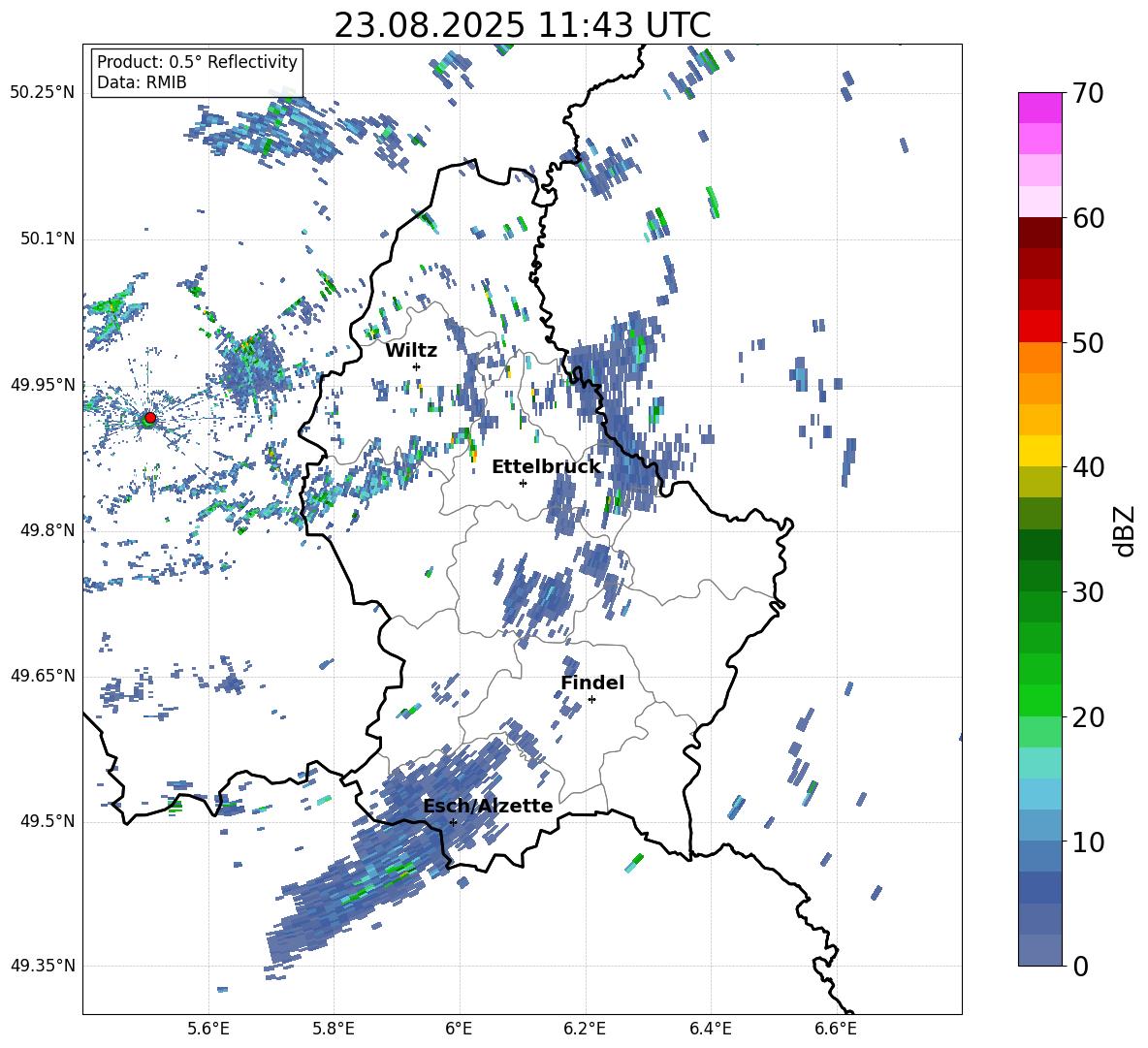The height and width of the screenshot is (1048, 1148).
Task: Click the 5.6°E longitude label
Action: 208,1029
